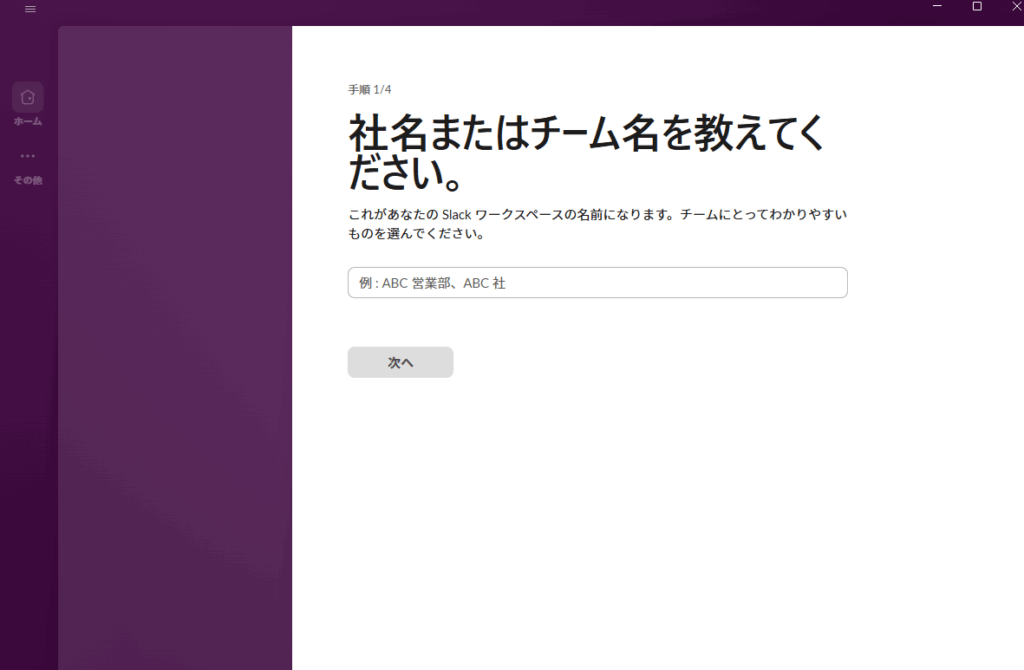Image resolution: width=1024 pixels, height=670 pixels.
Task: Close the Slack window
Action: point(1015,7)
